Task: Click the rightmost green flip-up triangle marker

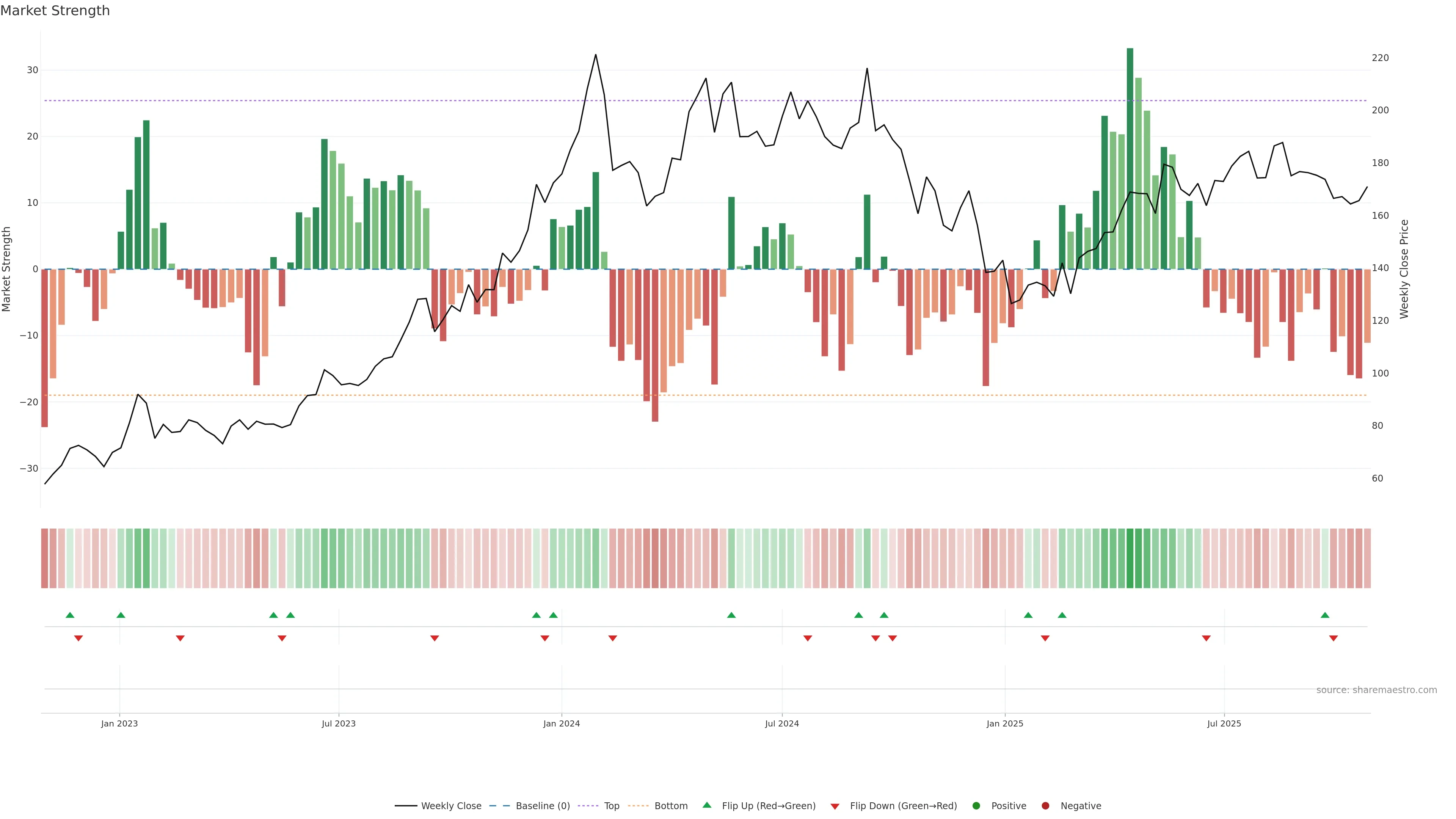Action: (1325, 615)
